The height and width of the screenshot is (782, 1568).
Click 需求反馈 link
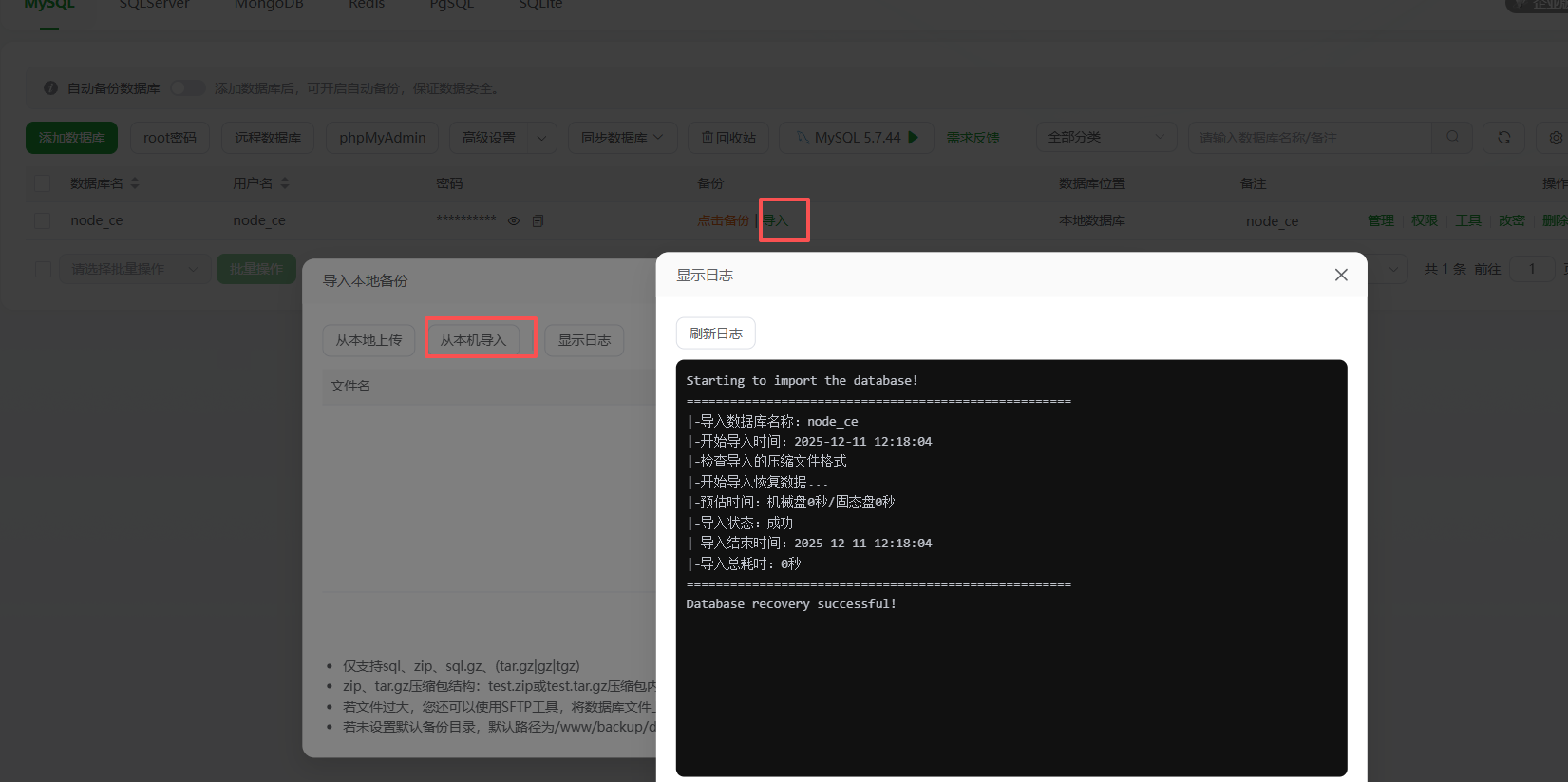pyautogui.click(x=973, y=138)
